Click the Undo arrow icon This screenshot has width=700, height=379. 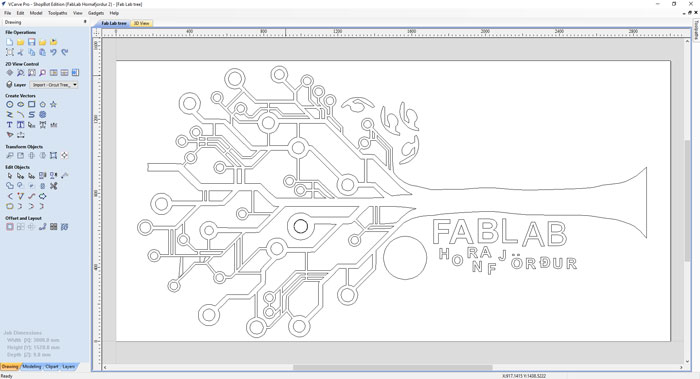click(54, 52)
